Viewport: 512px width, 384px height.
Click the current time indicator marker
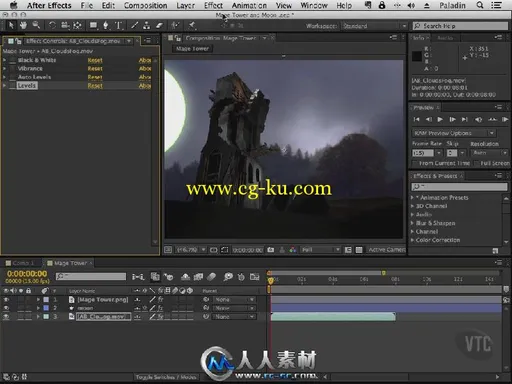[x=270, y=281]
